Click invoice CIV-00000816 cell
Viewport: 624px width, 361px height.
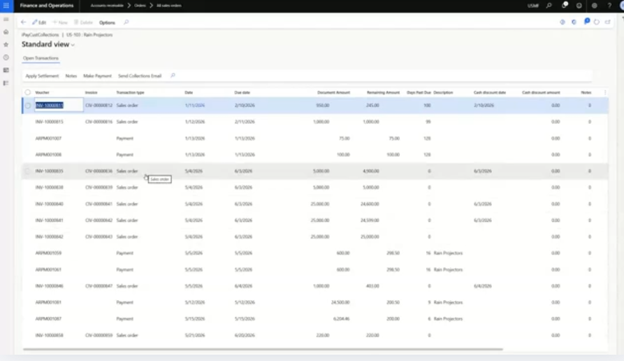click(99, 122)
